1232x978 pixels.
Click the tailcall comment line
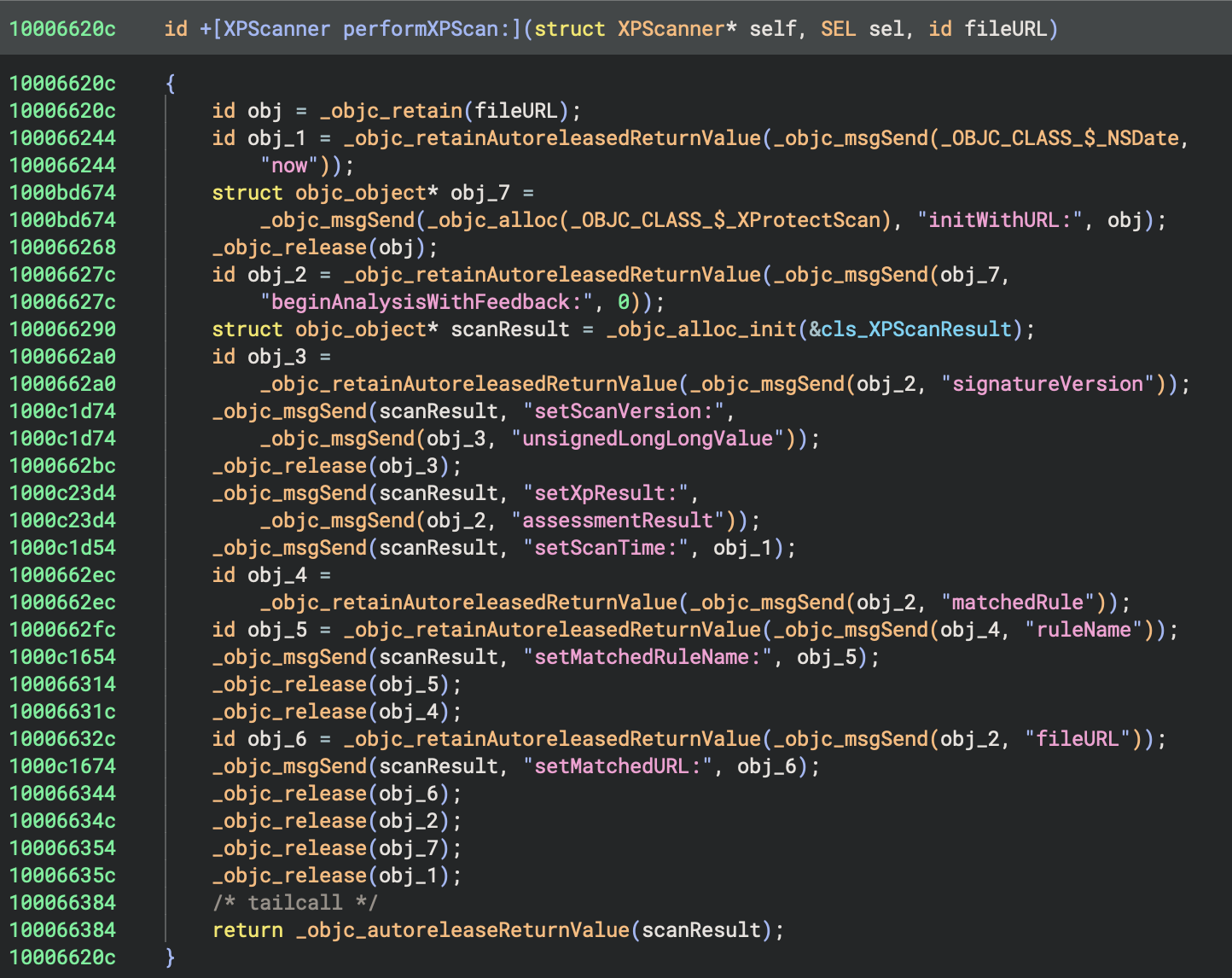(294, 903)
